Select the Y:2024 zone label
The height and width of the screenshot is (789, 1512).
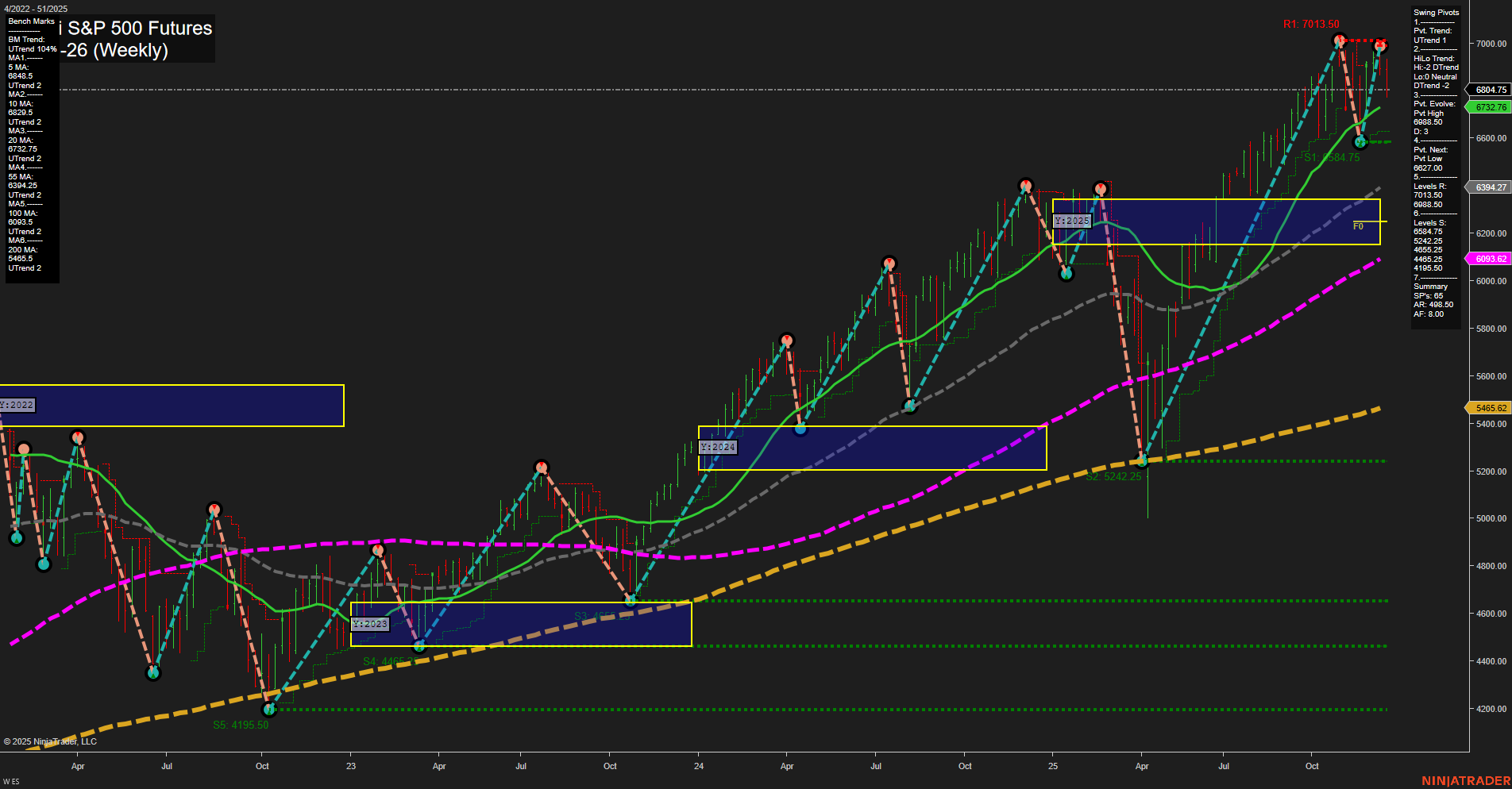coord(717,447)
